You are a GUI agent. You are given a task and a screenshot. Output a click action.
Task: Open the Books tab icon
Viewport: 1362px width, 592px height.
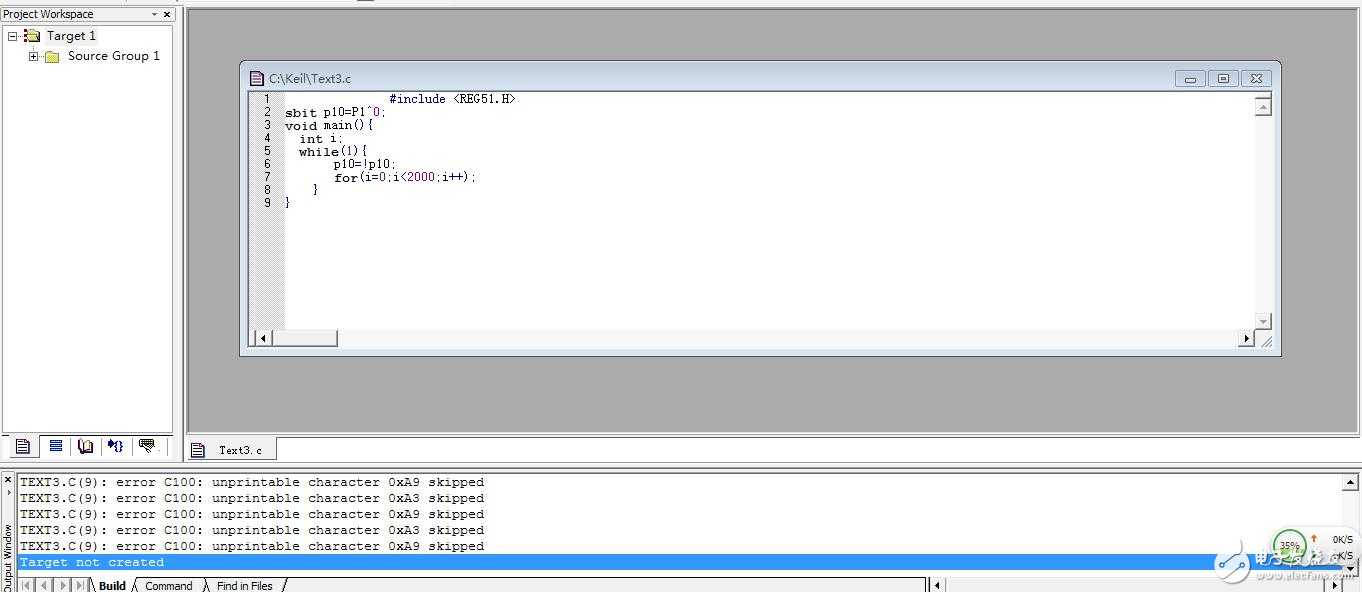(86, 446)
